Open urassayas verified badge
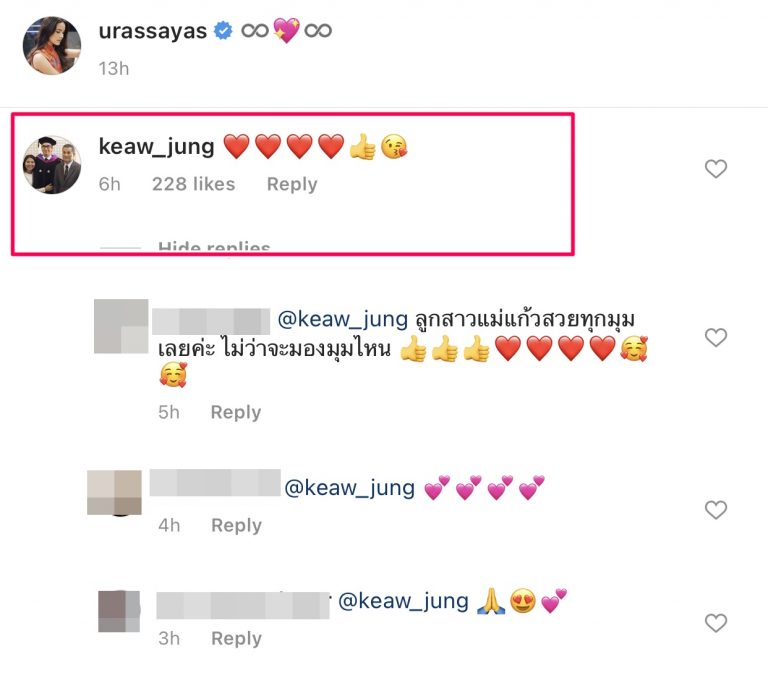Image resolution: width=768 pixels, height=678 pixels. pyautogui.click(x=223, y=31)
